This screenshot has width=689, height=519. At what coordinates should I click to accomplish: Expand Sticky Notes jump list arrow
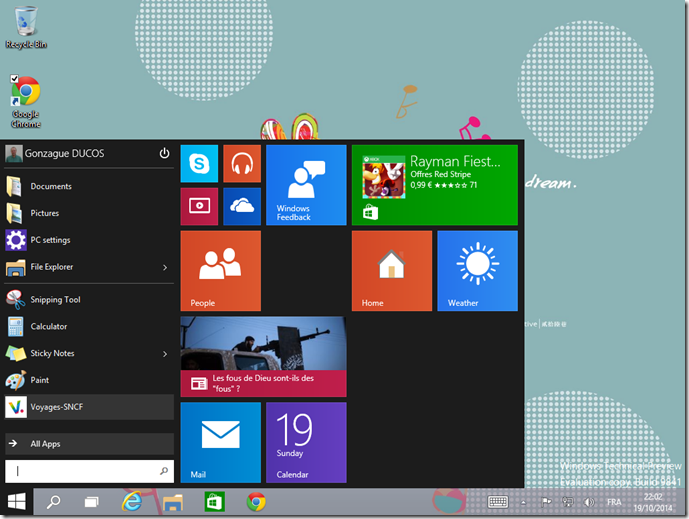click(x=165, y=354)
